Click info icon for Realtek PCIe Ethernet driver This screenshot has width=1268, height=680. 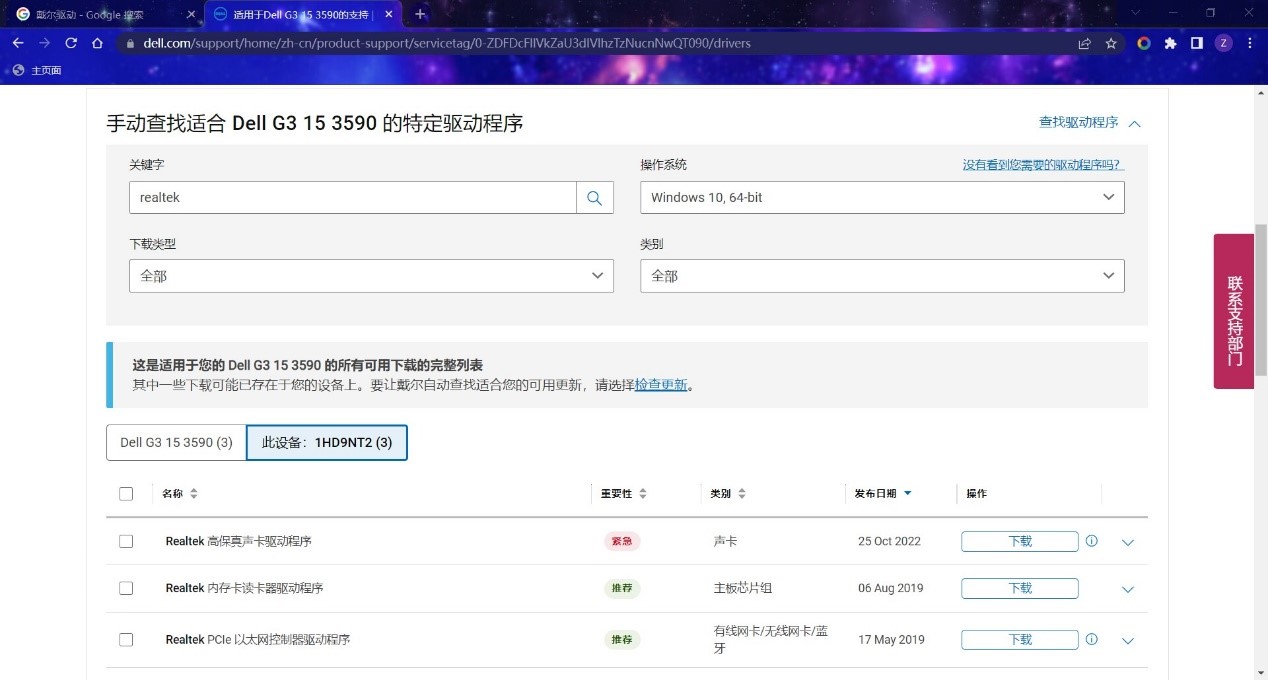click(x=1091, y=639)
